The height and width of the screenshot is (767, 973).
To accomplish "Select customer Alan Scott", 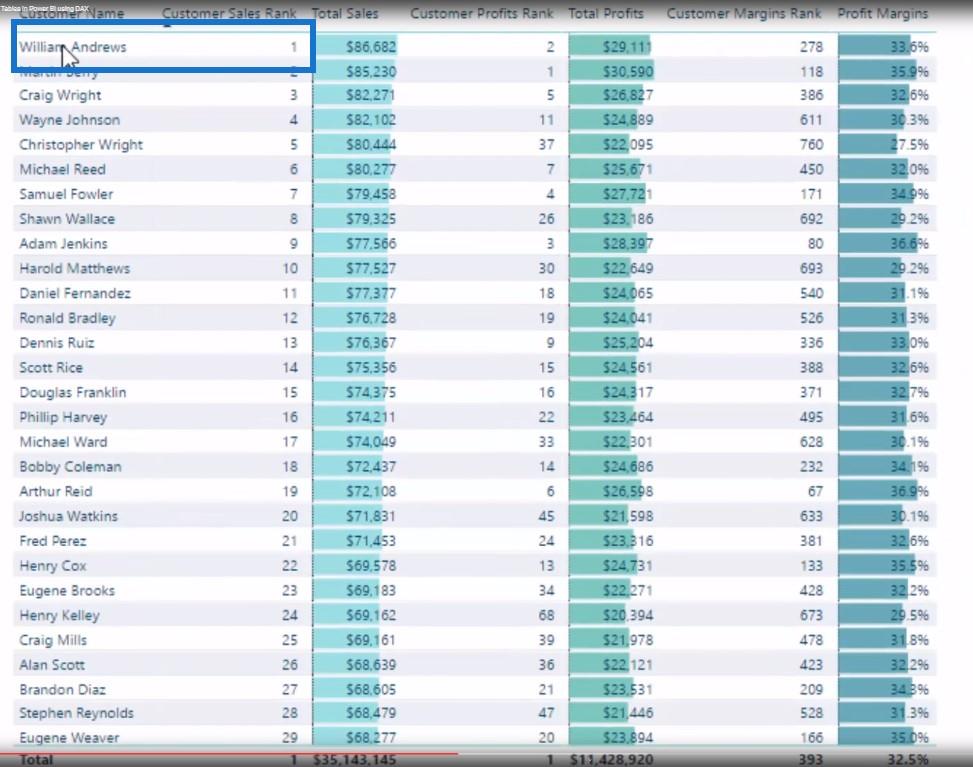I will [x=52, y=666].
